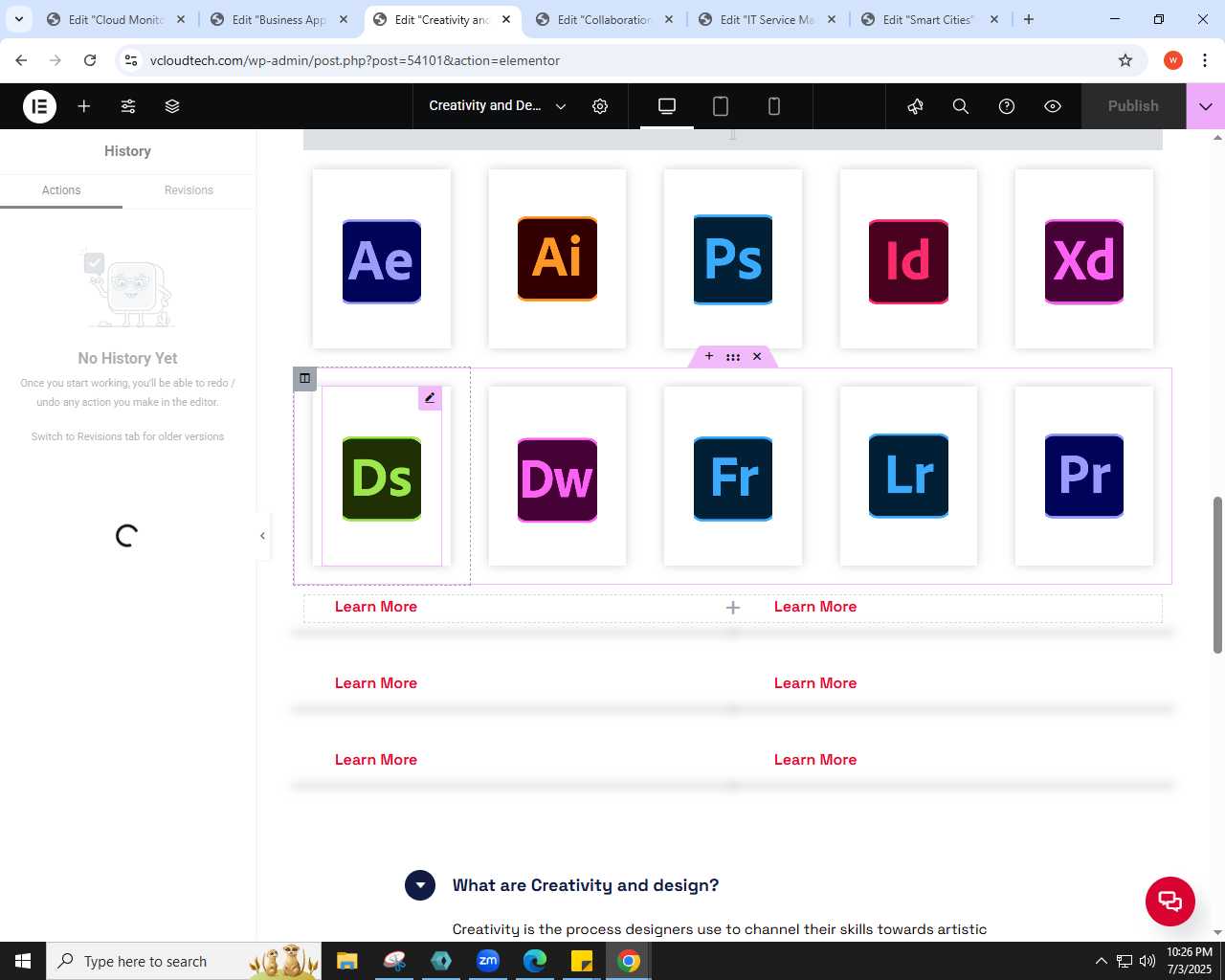Viewport: 1225px width, 980px height.
Task: Select the Dimension Ds icon card
Action: 382,479
